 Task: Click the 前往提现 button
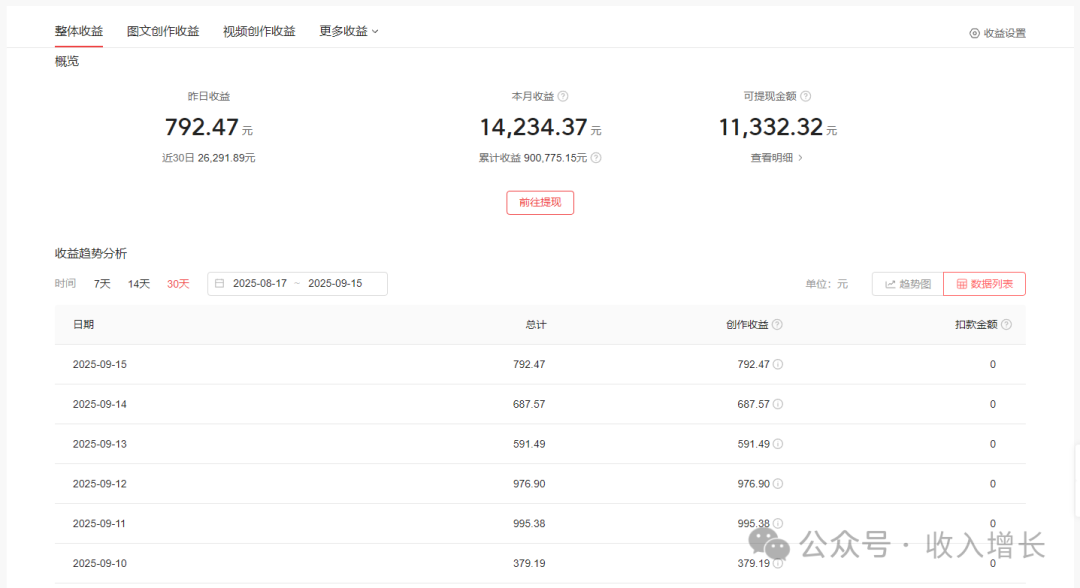tap(540, 202)
